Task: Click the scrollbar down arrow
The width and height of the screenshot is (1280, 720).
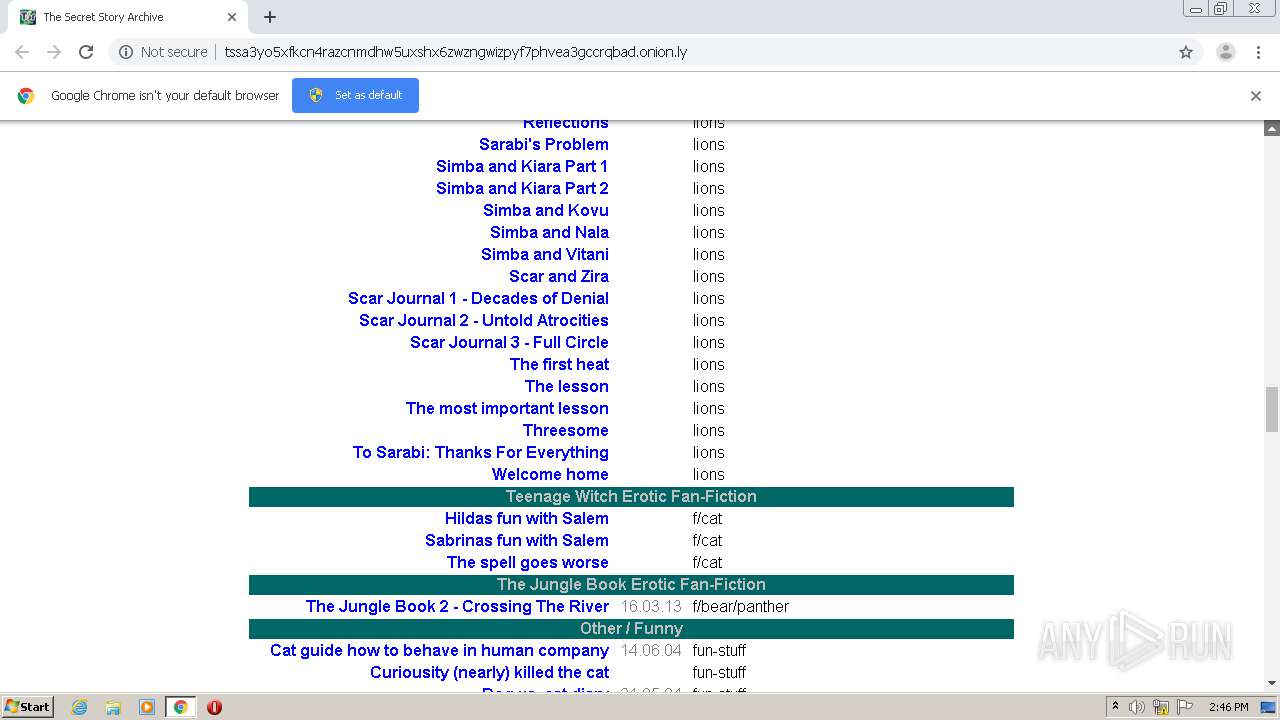Action: [1272, 683]
